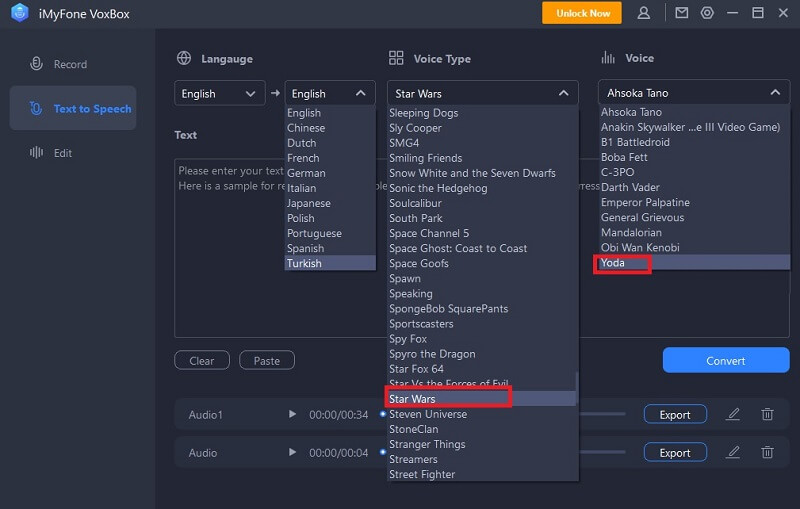Delete the Audio clip
The width and height of the screenshot is (800, 509).
pyautogui.click(x=767, y=452)
